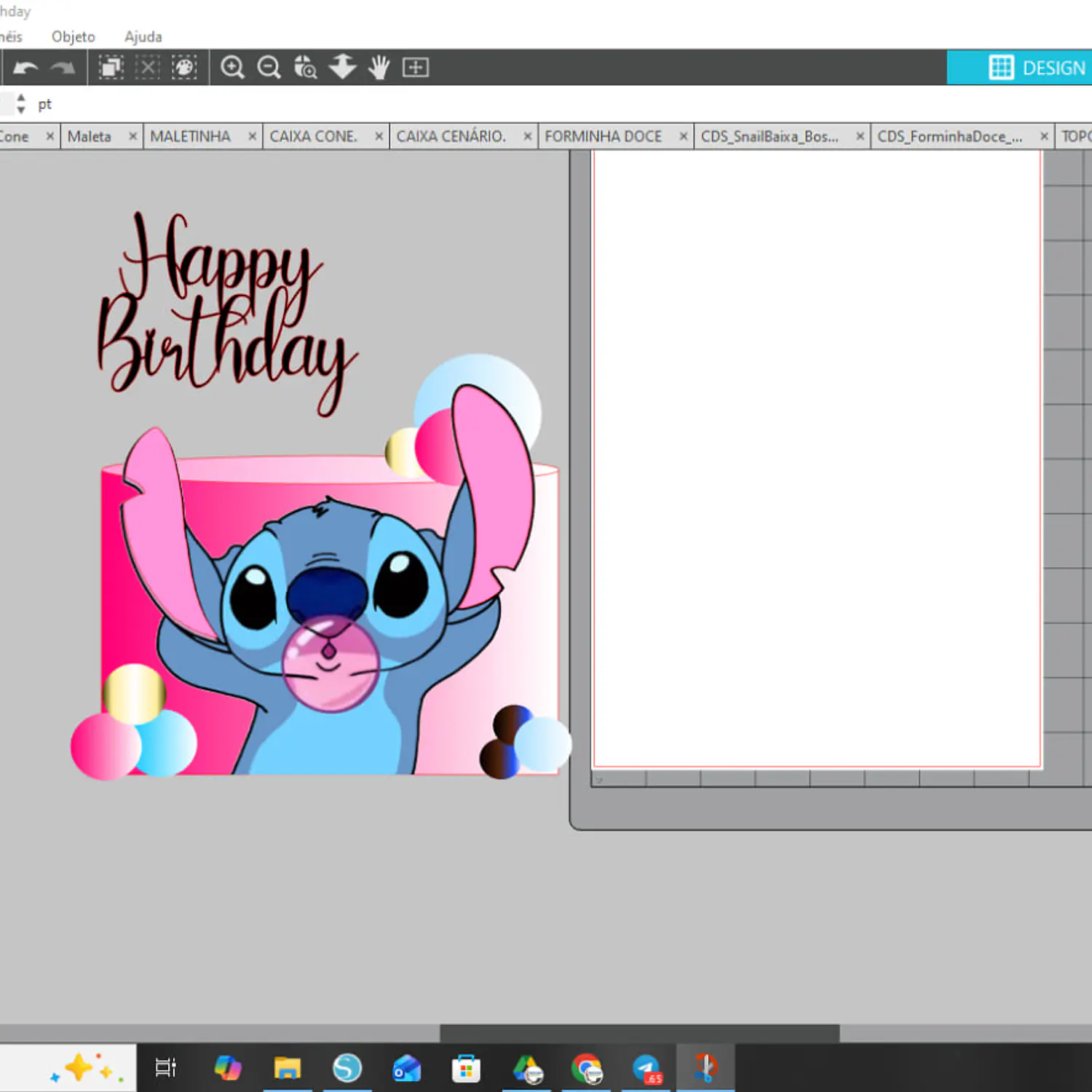Increase the pt value with up arrow
Viewport: 1092px width, 1092px height.
21,97
